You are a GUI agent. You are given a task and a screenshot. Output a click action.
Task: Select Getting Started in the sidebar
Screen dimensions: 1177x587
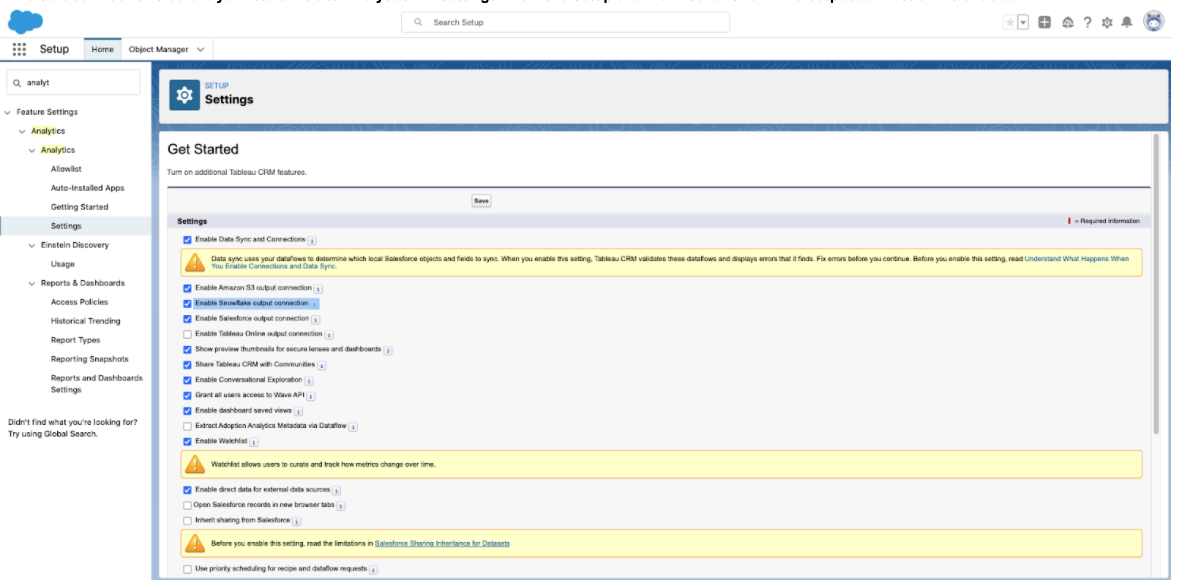[x=79, y=207]
